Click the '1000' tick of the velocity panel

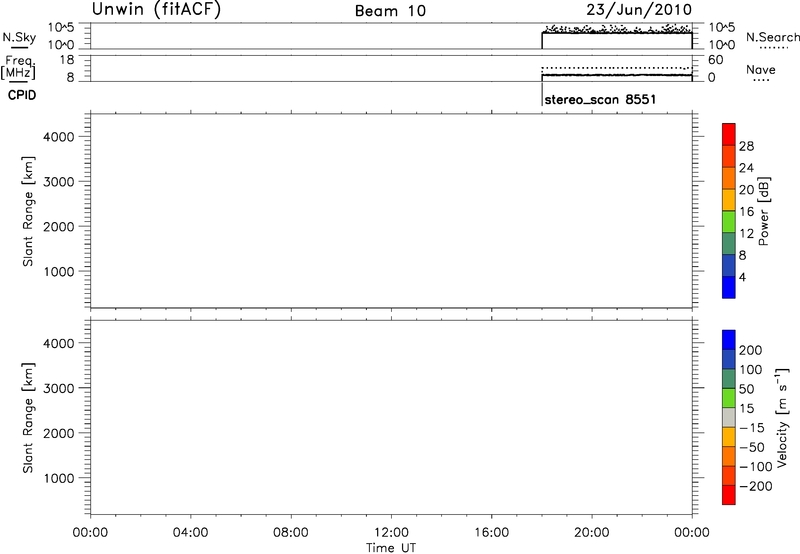tap(59, 478)
